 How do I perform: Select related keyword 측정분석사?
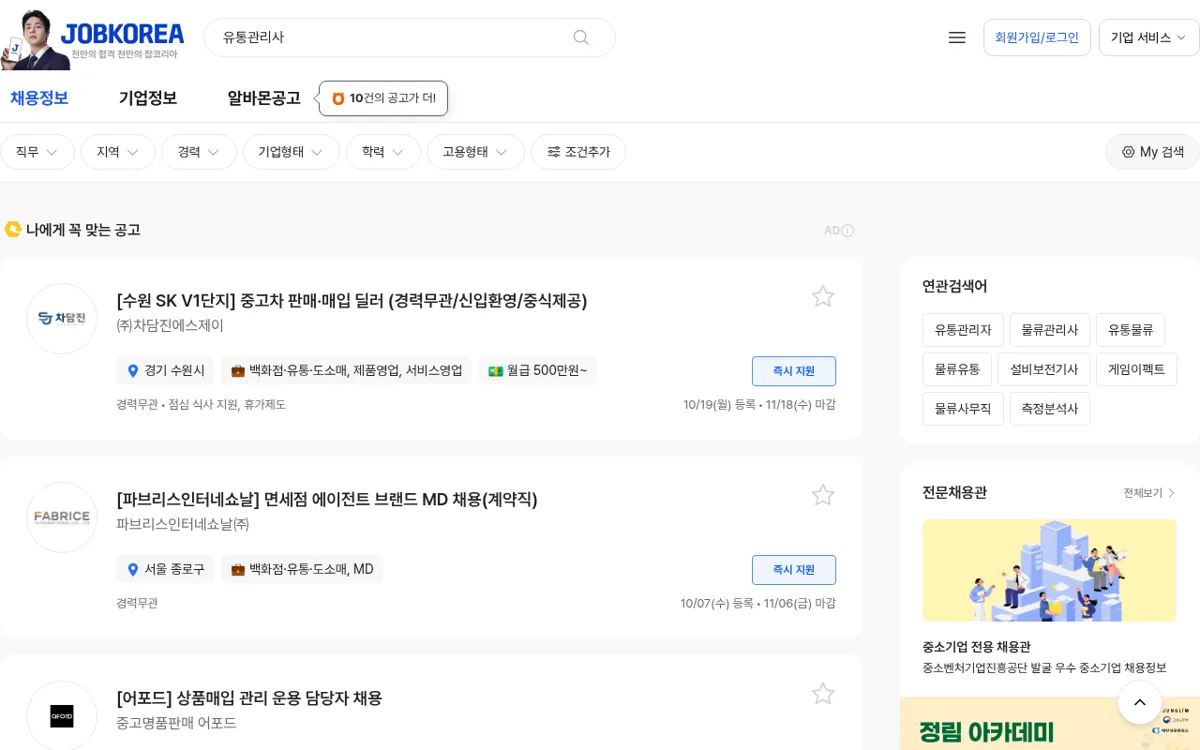(x=1050, y=409)
